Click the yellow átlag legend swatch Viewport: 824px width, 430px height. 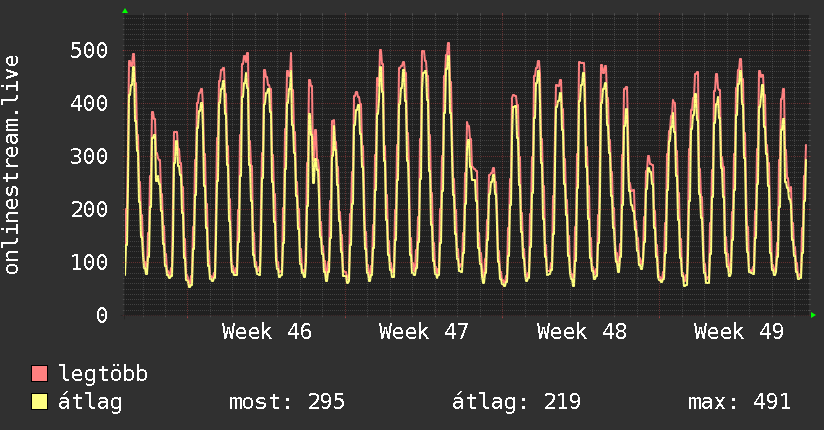(x=39, y=401)
